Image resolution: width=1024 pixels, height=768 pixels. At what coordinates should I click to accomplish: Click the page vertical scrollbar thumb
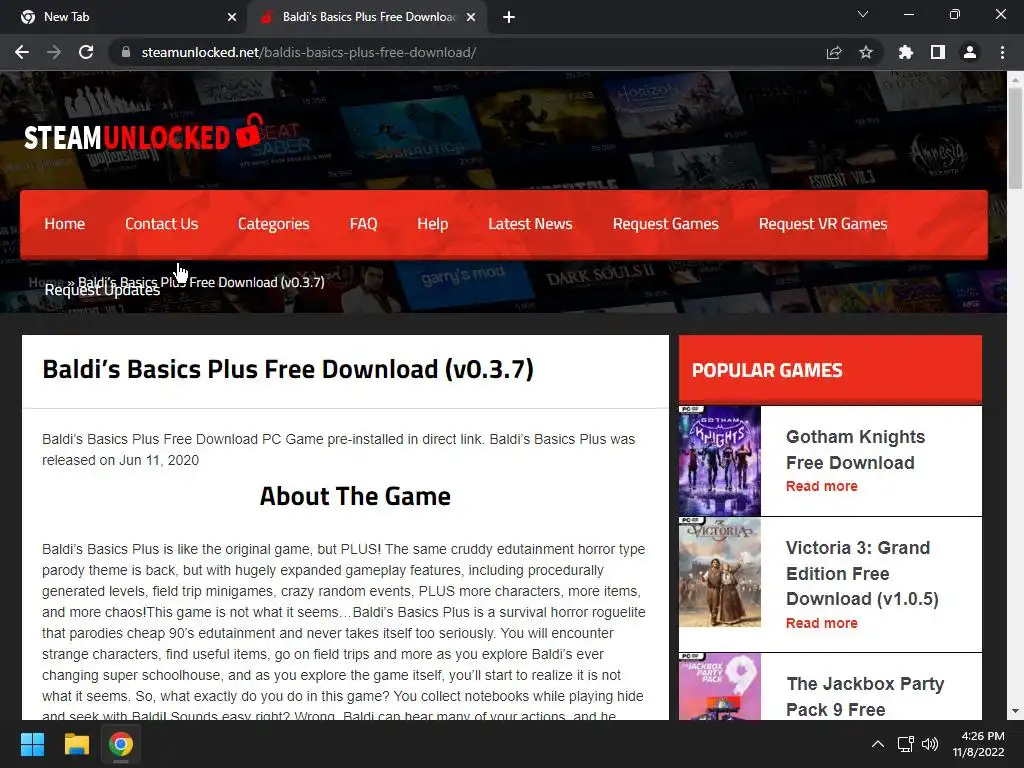point(1015,137)
